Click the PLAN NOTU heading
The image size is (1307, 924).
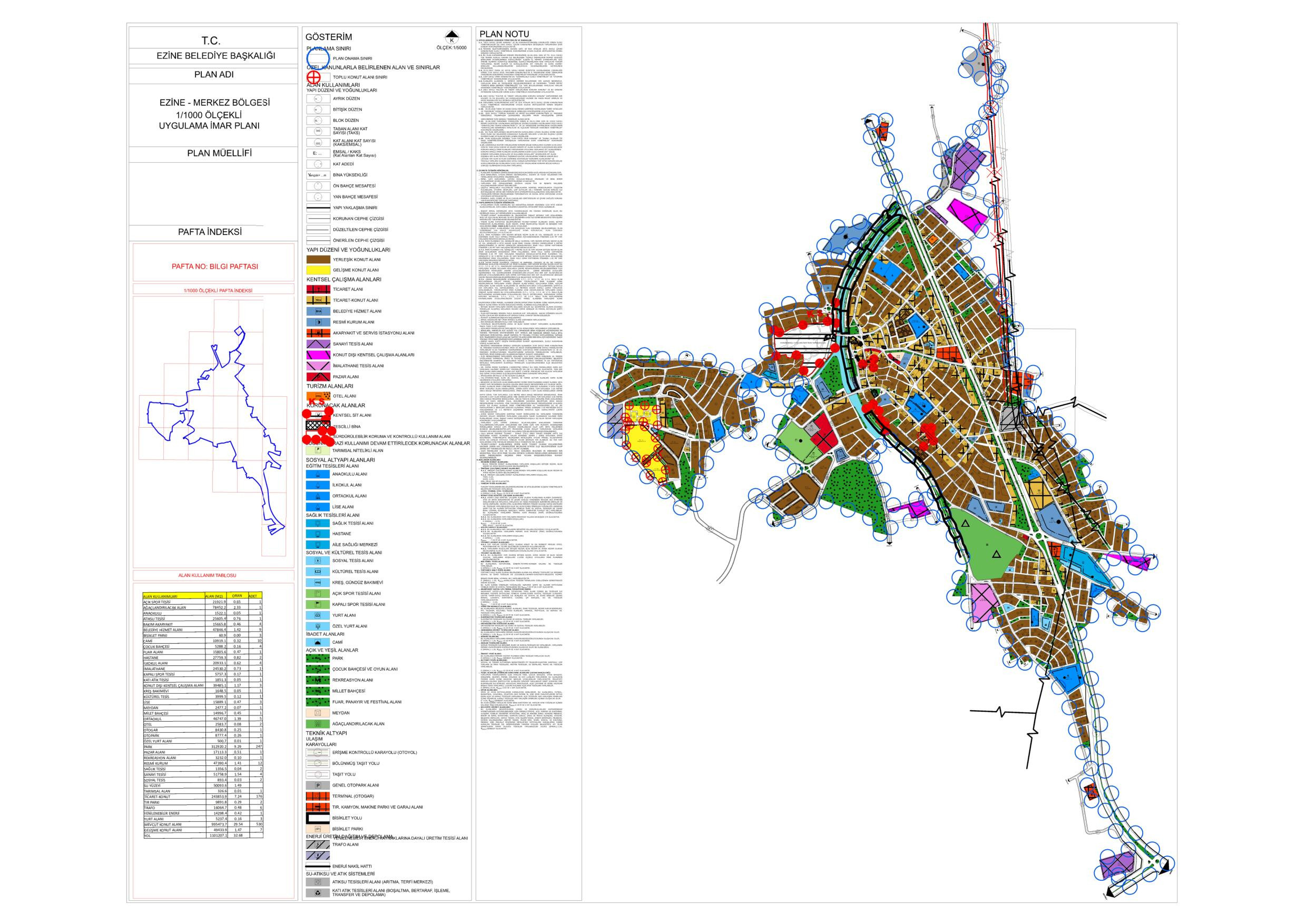(x=504, y=34)
